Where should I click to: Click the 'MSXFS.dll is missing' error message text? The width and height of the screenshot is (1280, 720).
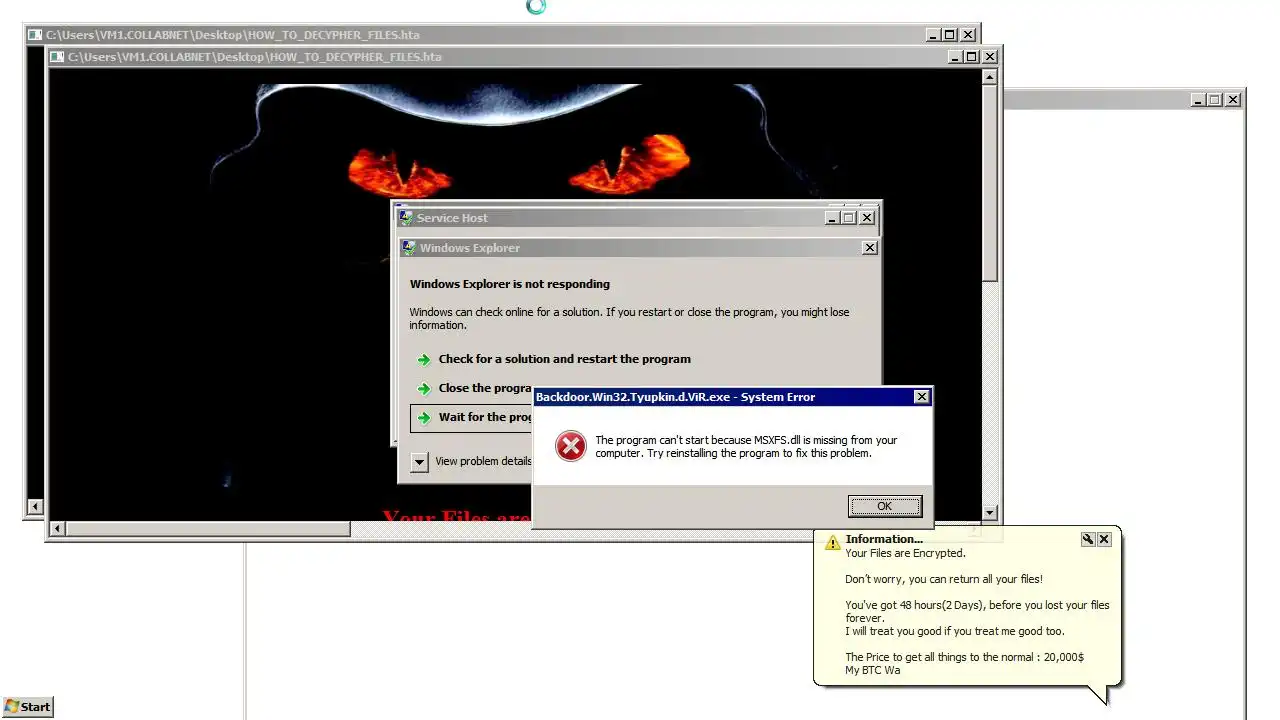(x=746, y=446)
